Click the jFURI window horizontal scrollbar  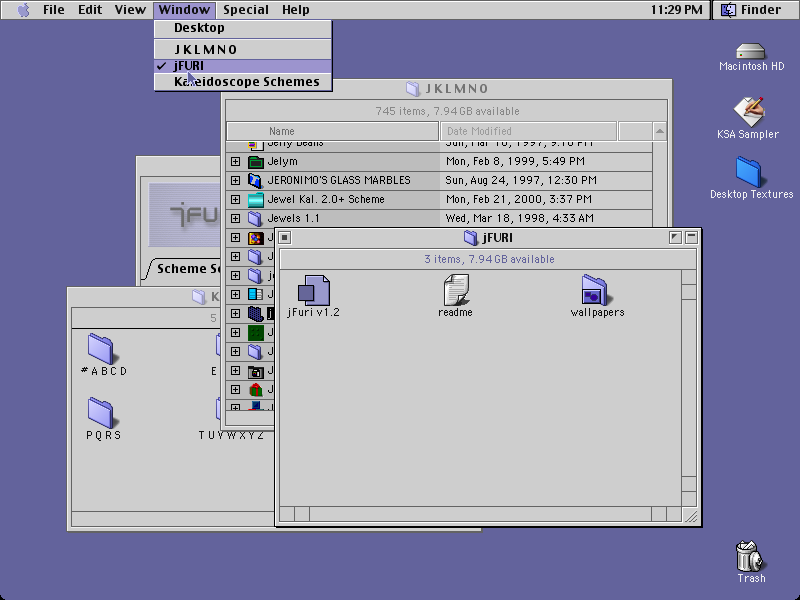click(480, 514)
